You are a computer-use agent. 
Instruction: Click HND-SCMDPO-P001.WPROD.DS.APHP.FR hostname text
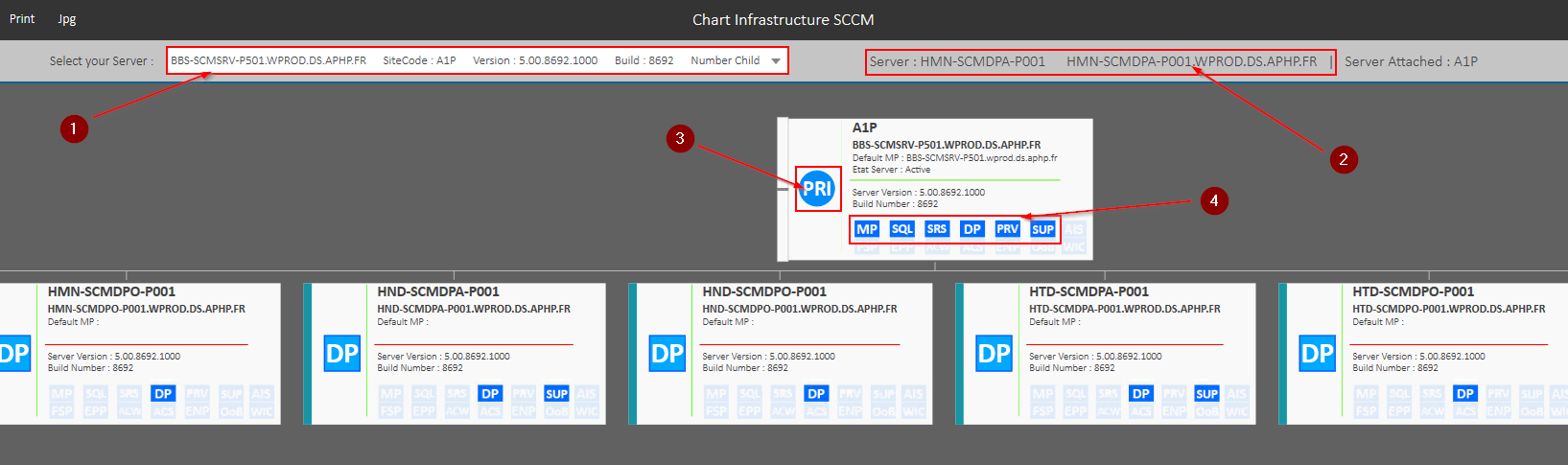click(x=800, y=310)
